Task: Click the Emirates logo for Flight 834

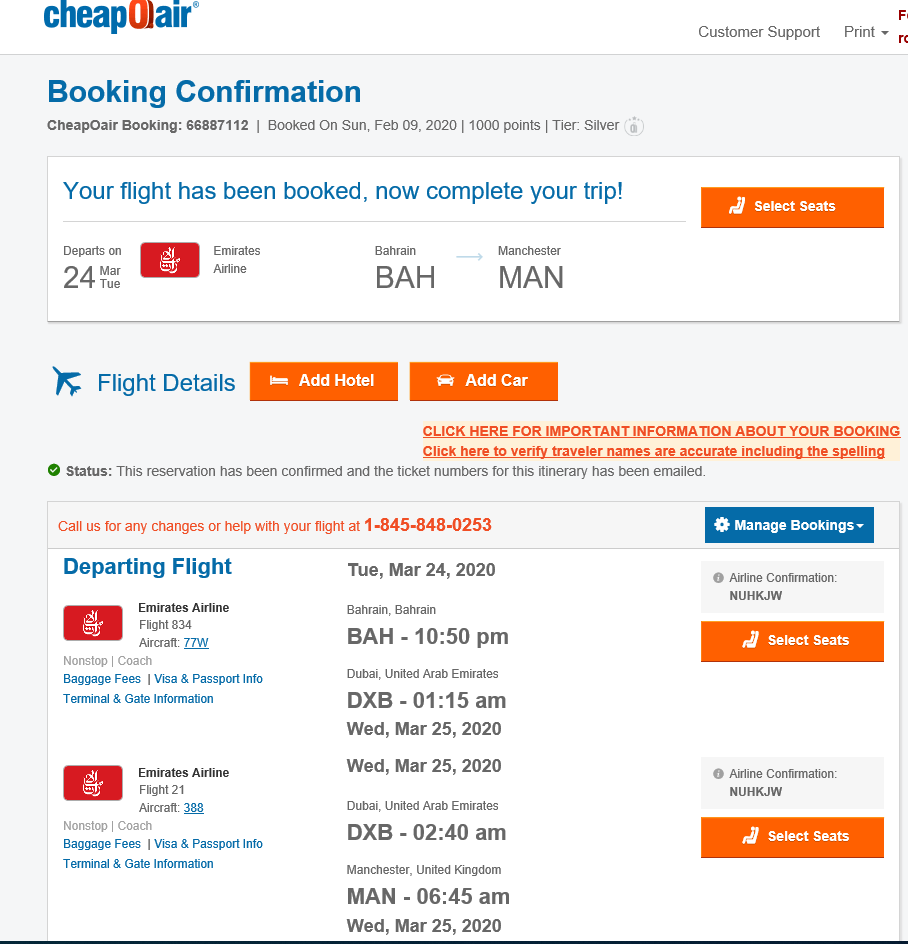Action: pyautogui.click(x=92, y=623)
